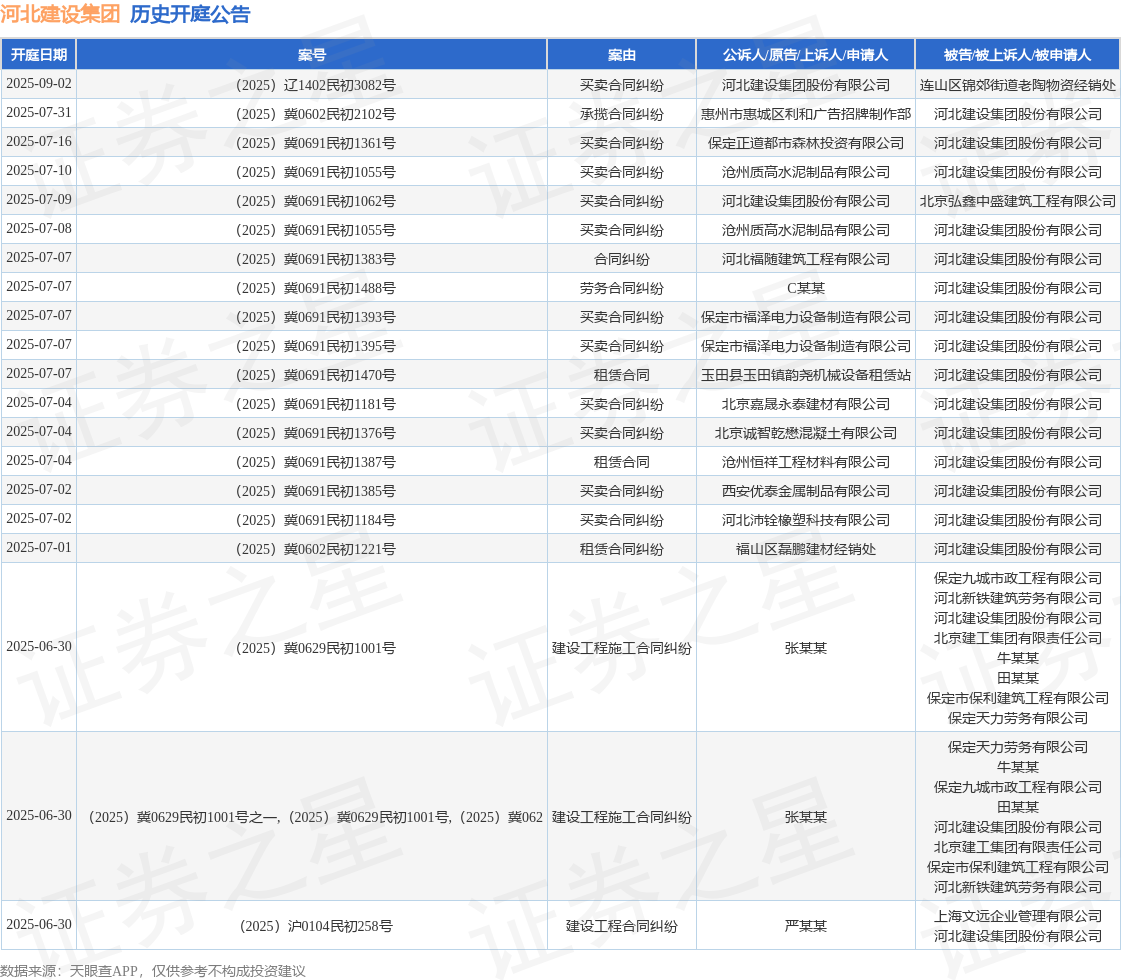The width and height of the screenshot is (1121, 980).
Task: Click plaintiff 玉田县玉田镇韵尧机械设备租赁站
Action: pos(806,375)
